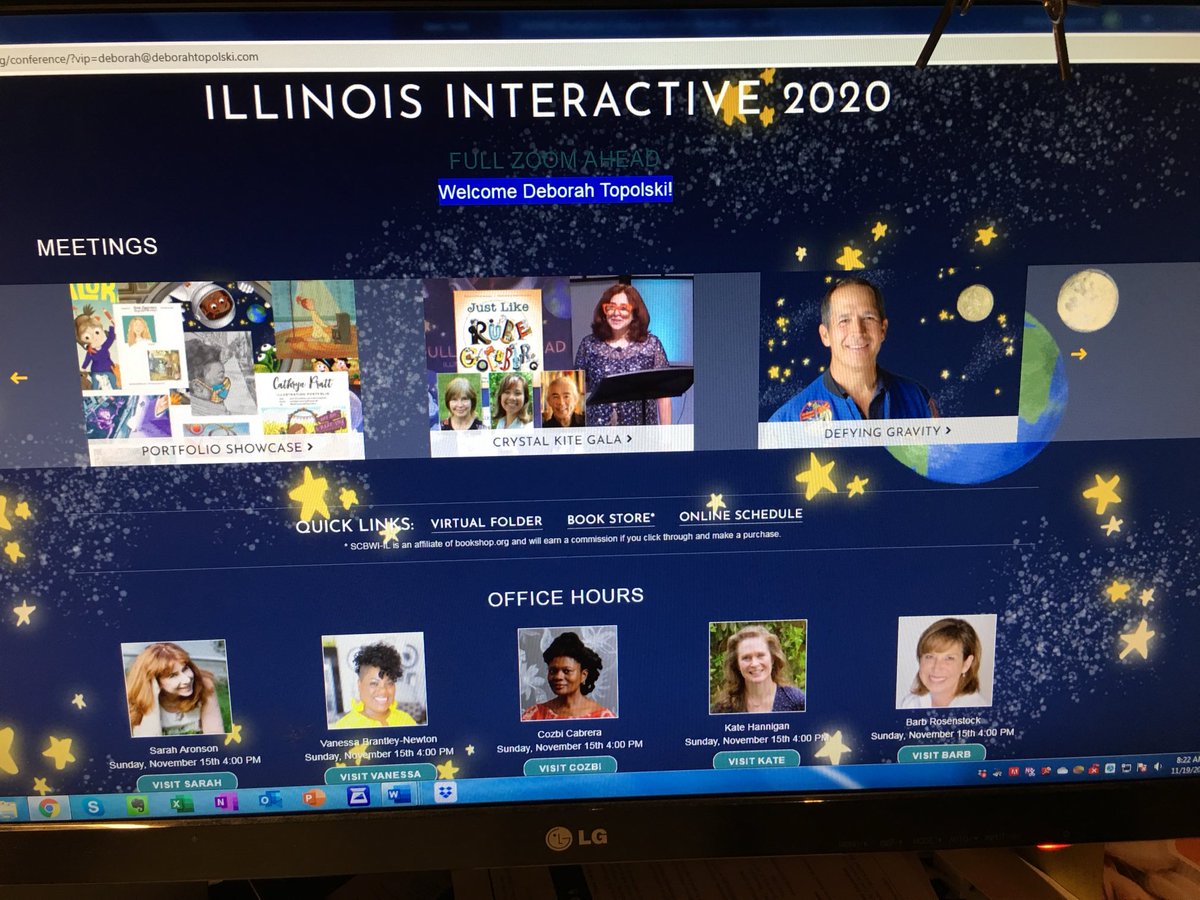Click Barb Rosenstock's photo

click(x=946, y=661)
